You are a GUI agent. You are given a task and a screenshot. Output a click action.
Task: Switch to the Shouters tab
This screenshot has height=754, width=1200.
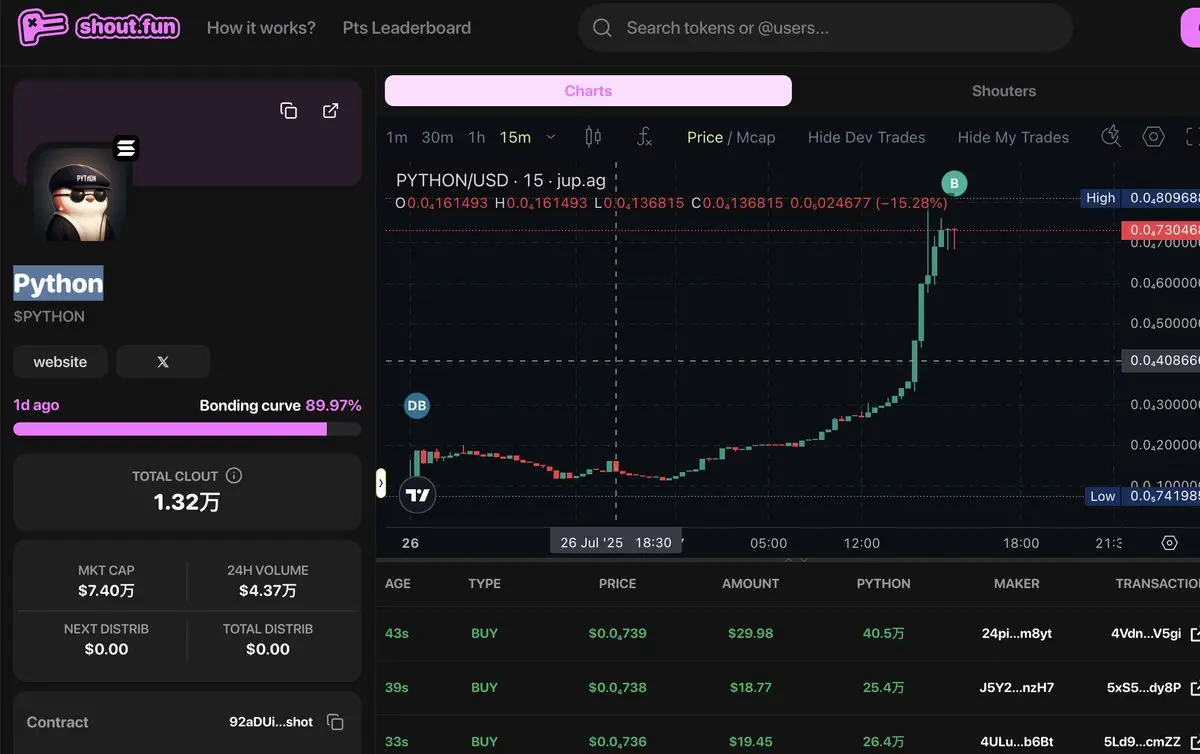tap(1003, 91)
